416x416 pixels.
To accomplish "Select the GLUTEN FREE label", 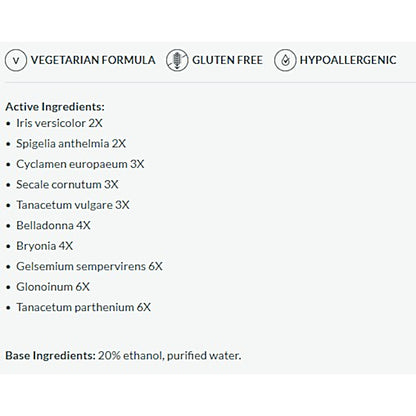I will (x=227, y=60).
